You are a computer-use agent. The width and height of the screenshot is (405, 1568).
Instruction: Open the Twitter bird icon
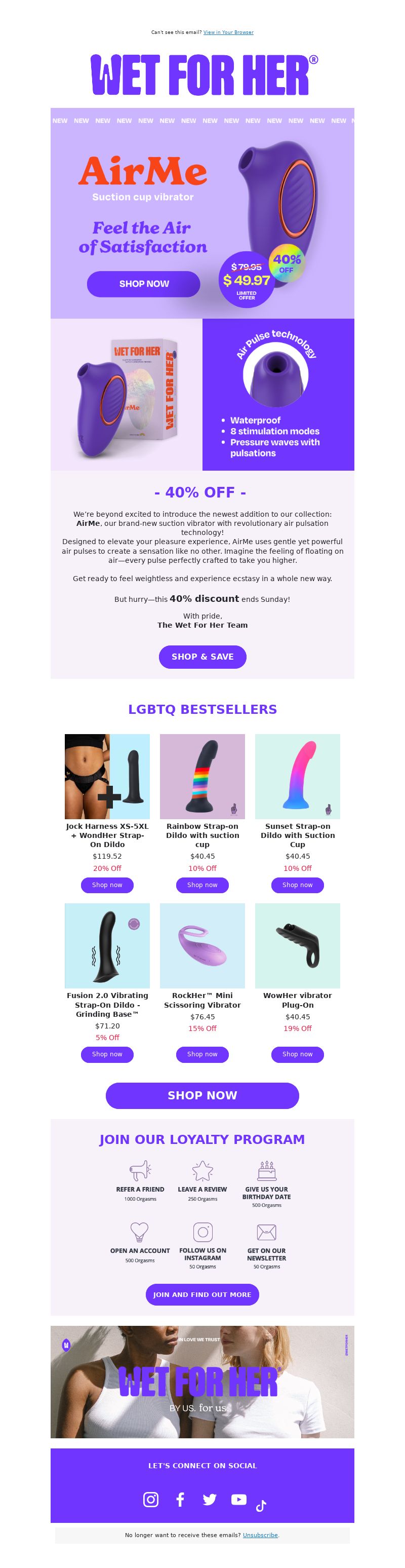tap(209, 1499)
